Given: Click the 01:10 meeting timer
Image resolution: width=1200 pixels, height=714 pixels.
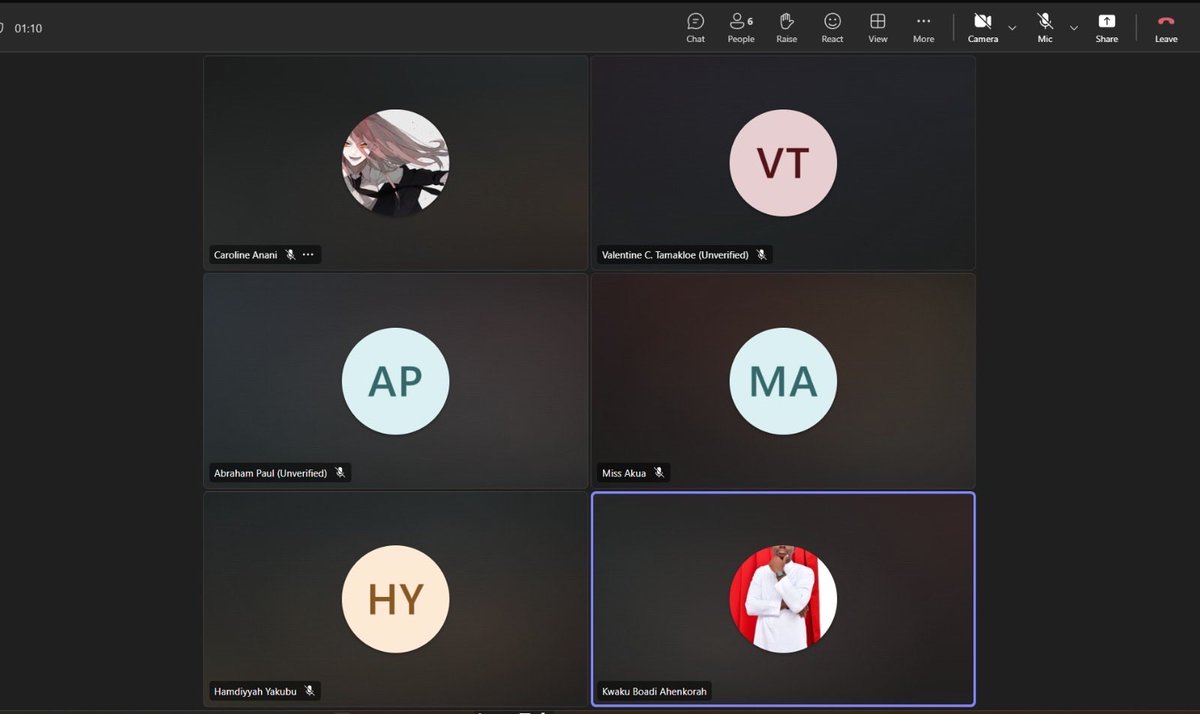Looking at the screenshot, I should pyautogui.click(x=28, y=29).
